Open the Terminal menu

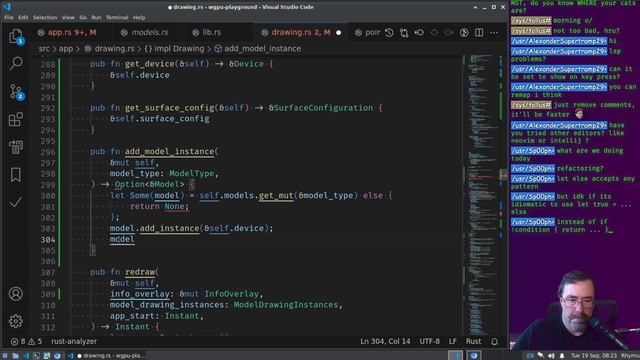tap(117, 18)
